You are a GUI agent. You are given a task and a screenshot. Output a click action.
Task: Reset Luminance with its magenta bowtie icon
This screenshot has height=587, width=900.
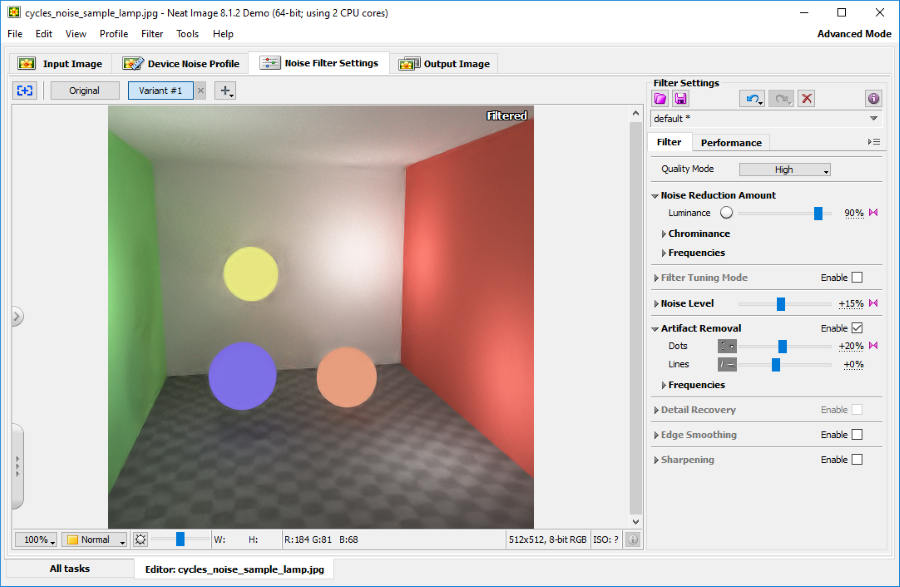click(x=873, y=212)
